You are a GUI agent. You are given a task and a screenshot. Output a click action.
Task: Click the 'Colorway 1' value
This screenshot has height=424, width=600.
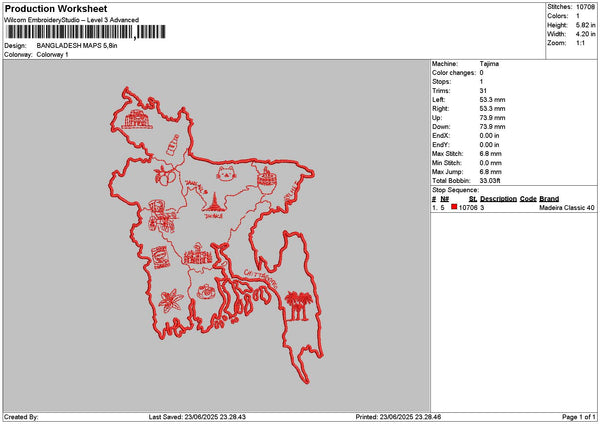coord(52,55)
